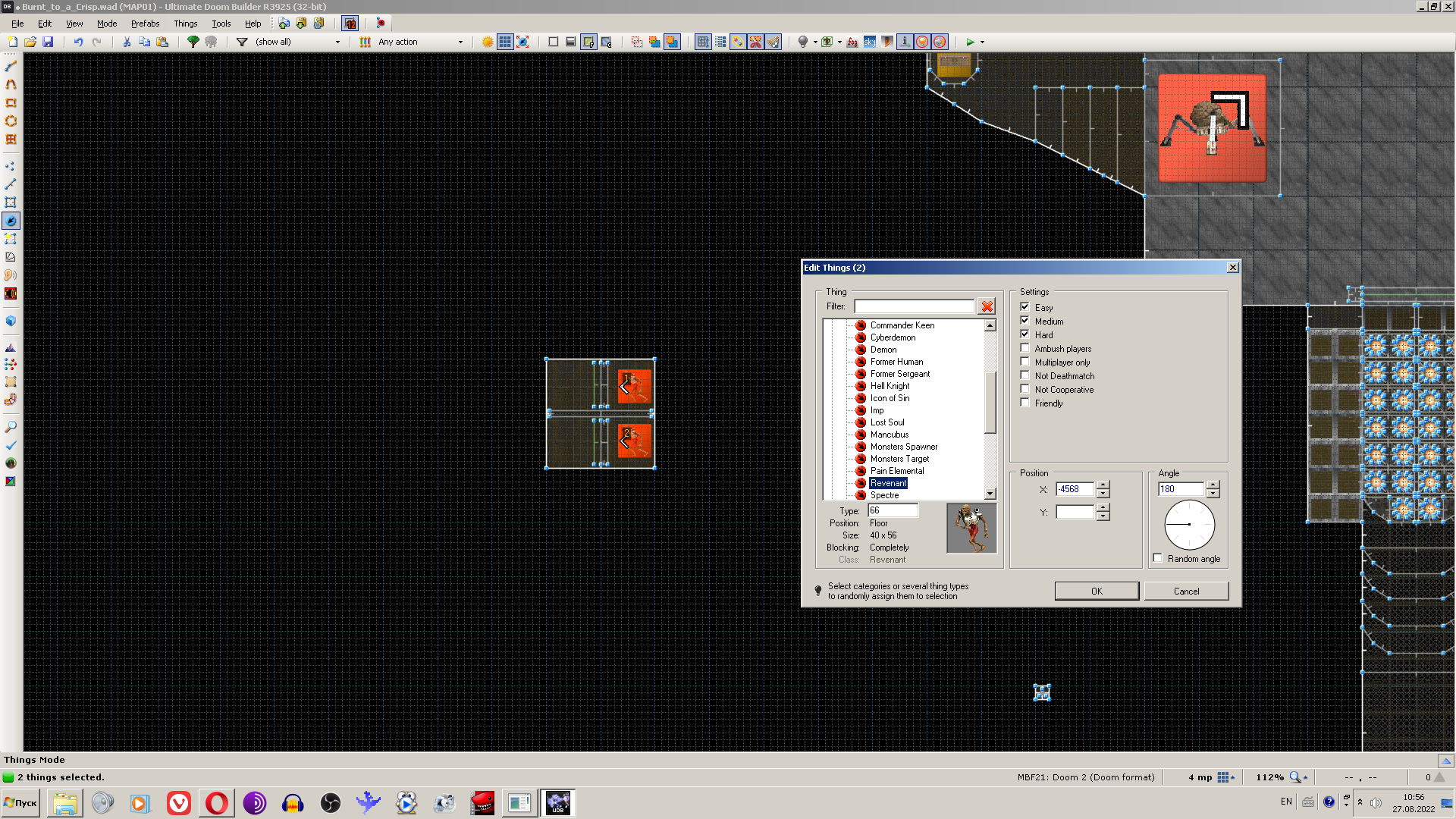Toggle the blue grid view icon
This screenshot has height=819, width=1456.
[x=505, y=42]
